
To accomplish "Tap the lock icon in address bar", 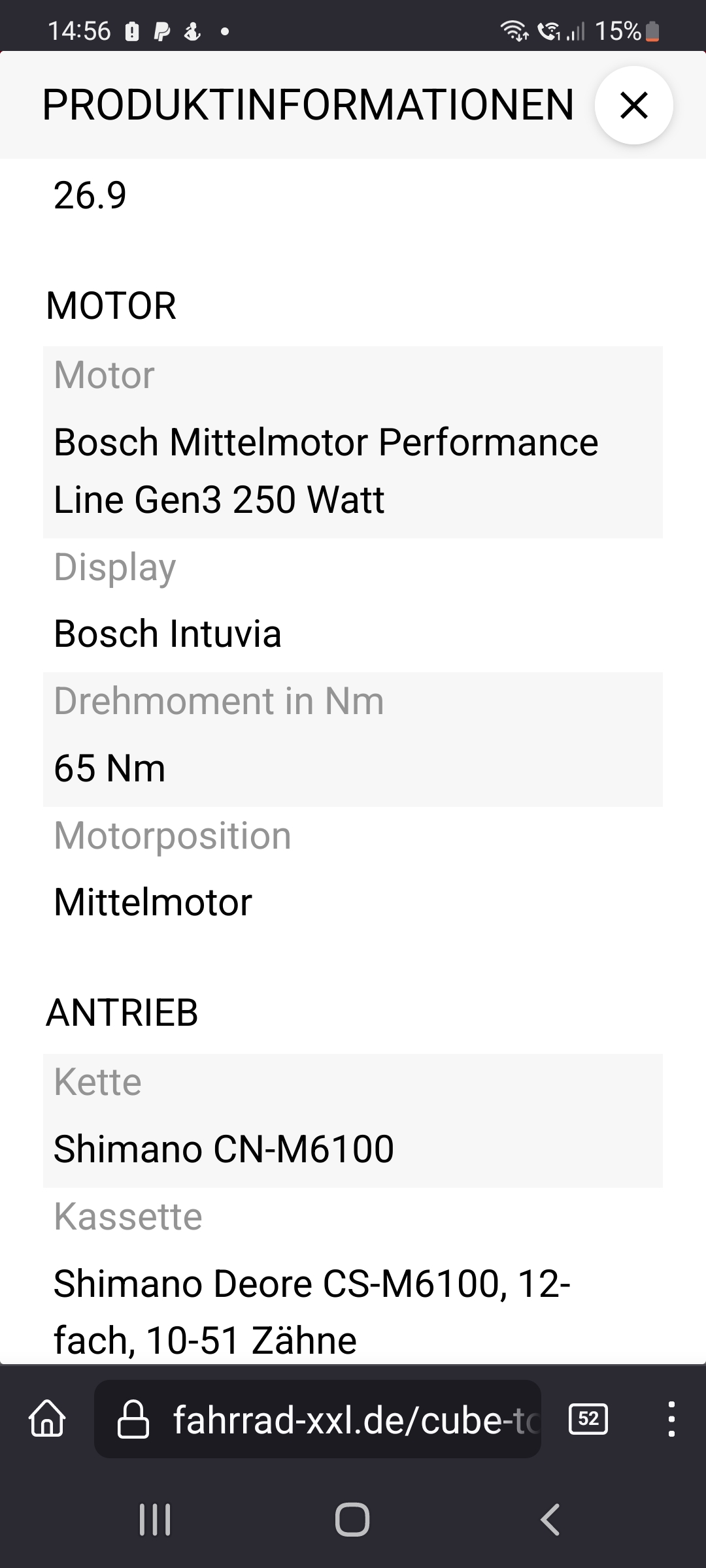I will [133, 1419].
